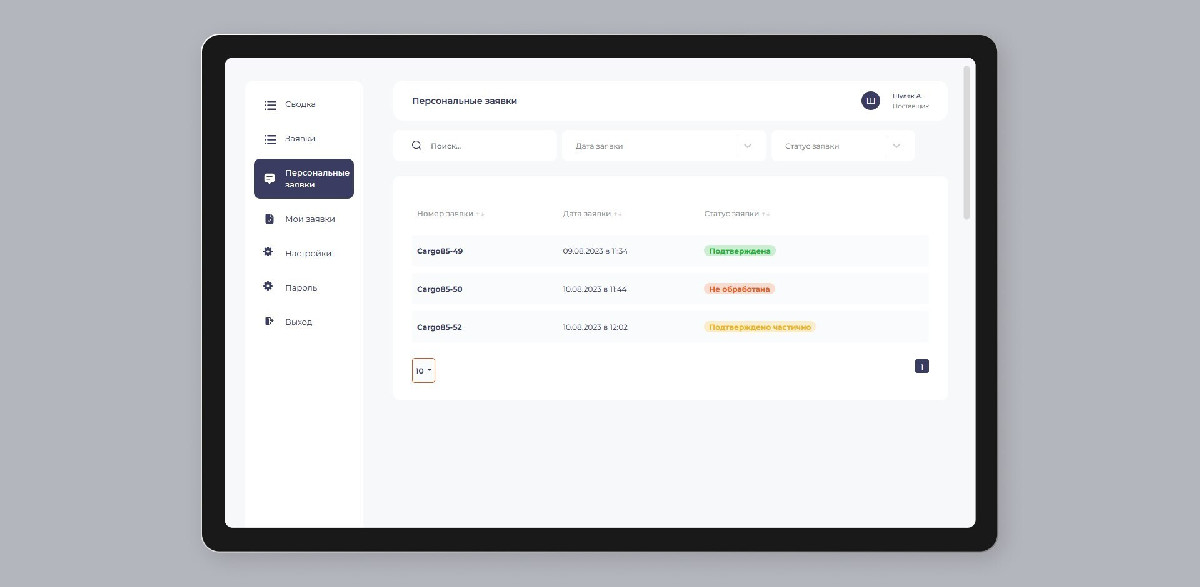The height and width of the screenshot is (587, 1200).
Task: Click the gear icon beside Пароль
Action: tap(268, 286)
